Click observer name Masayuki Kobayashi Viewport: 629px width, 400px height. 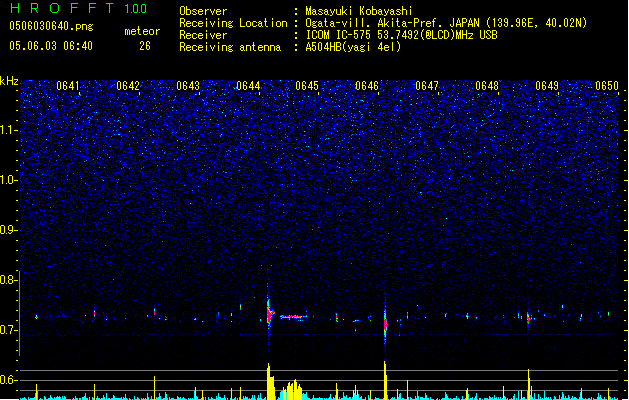click(x=359, y=11)
